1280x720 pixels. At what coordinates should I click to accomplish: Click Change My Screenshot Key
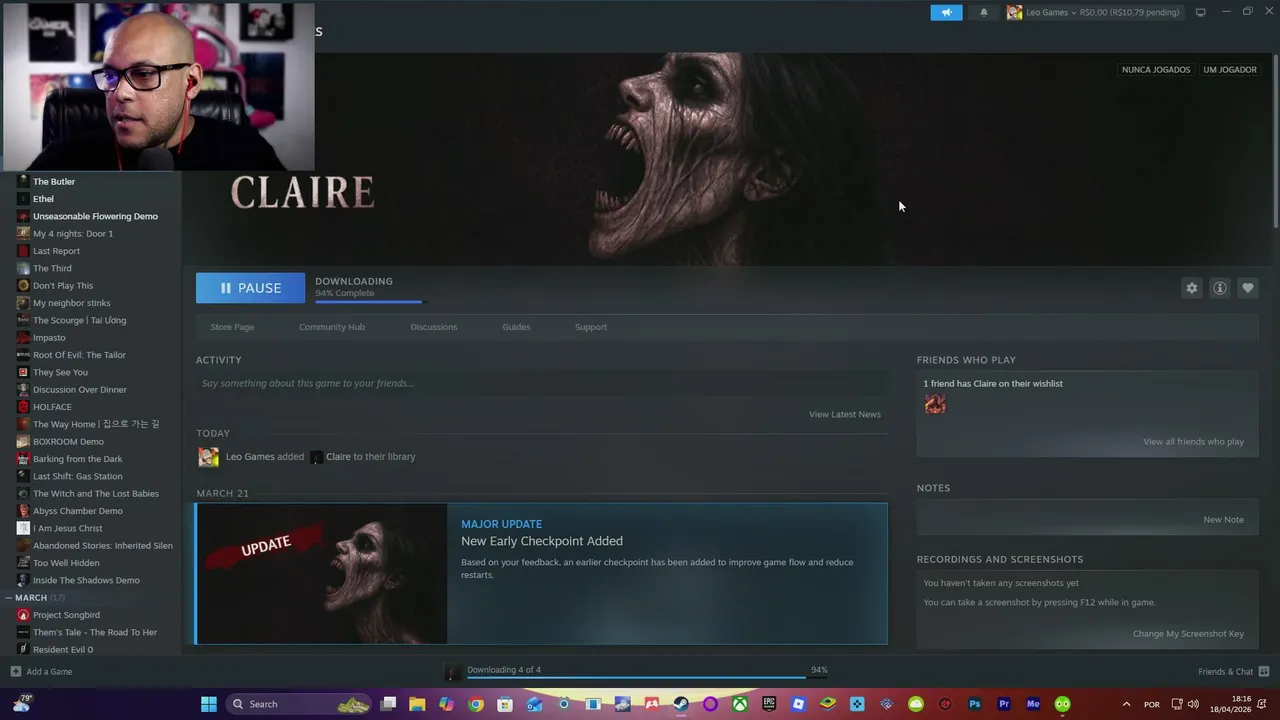[1188, 634]
